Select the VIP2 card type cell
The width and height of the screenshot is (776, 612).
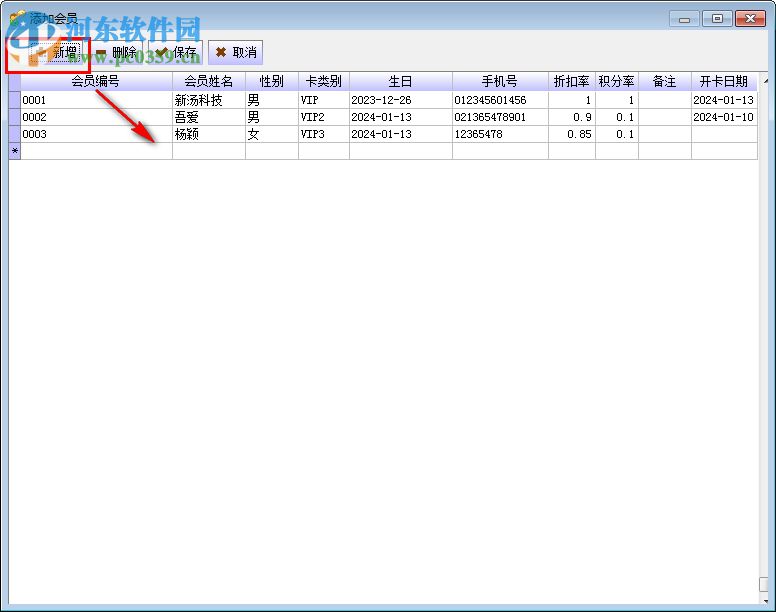324,117
